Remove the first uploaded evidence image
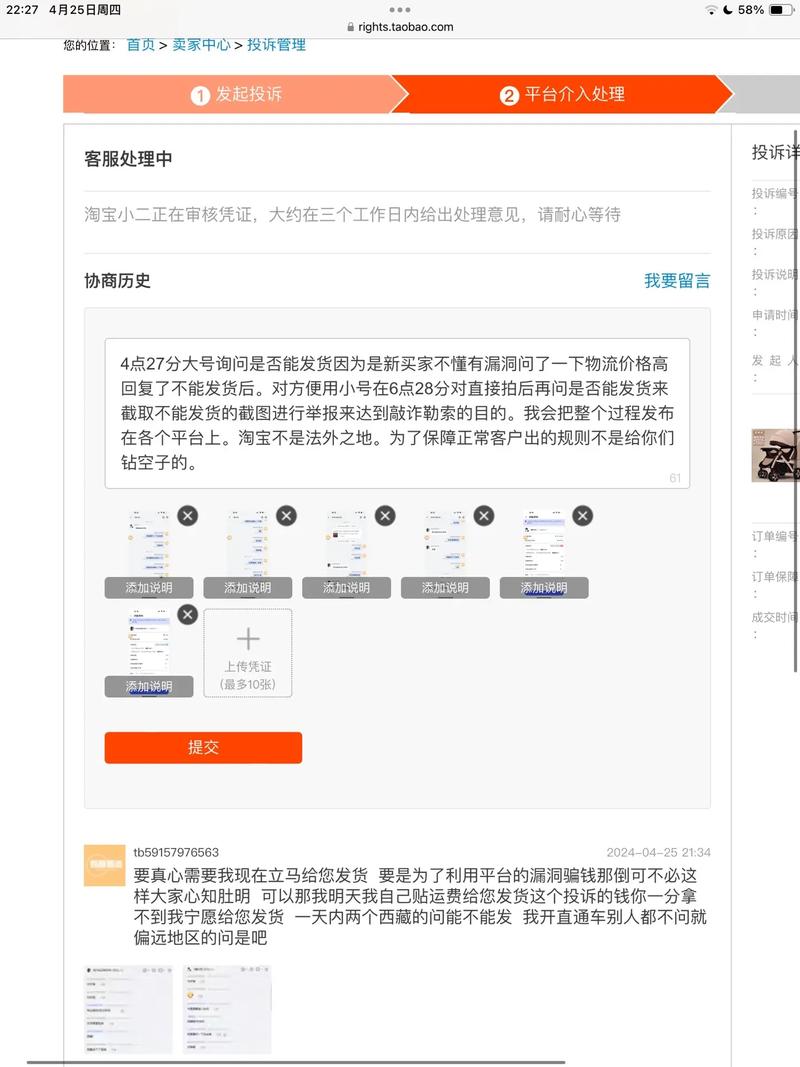The width and height of the screenshot is (800, 1067). point(188,516)
